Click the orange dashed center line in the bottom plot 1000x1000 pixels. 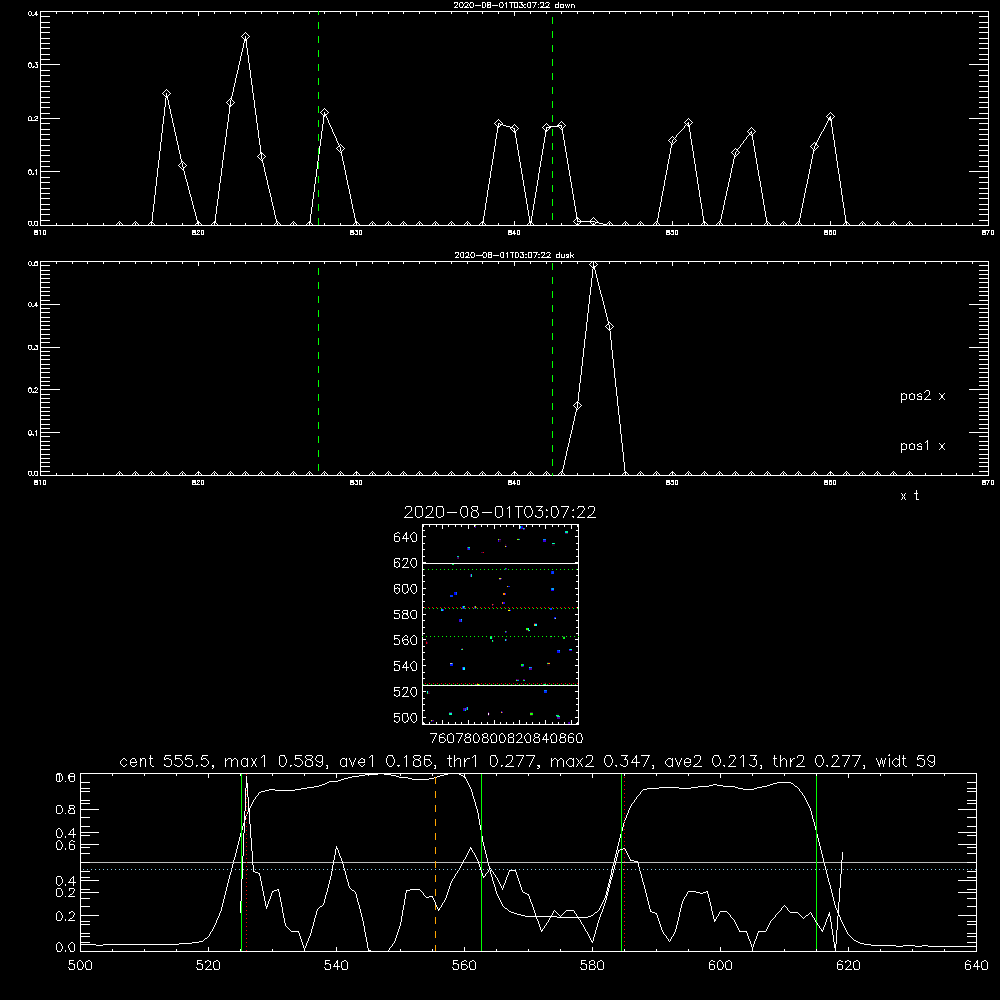coord(436,862)
